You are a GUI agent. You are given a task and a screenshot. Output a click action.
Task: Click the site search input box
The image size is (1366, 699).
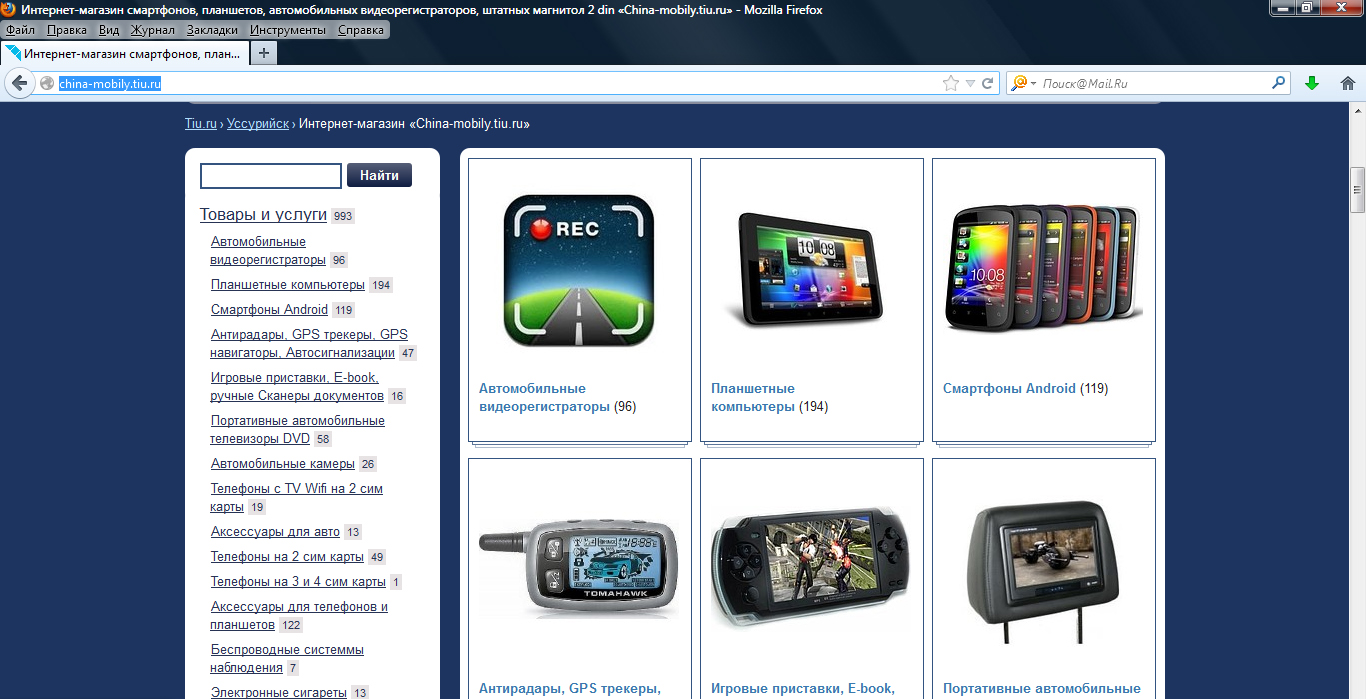coord(271,176)
